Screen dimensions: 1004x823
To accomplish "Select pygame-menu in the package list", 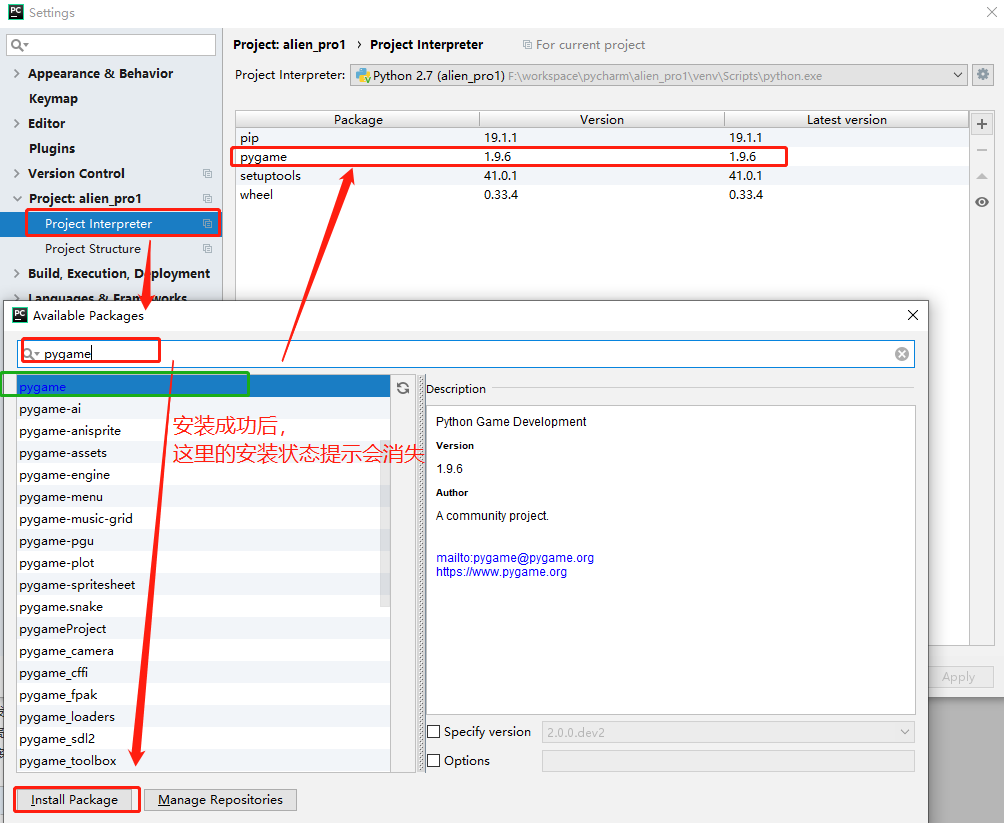I will (61, 497).
